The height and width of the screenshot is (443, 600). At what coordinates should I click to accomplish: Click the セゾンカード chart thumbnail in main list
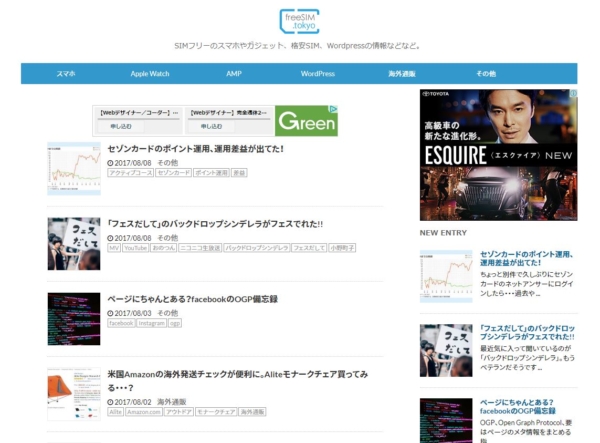pos(74,168)
